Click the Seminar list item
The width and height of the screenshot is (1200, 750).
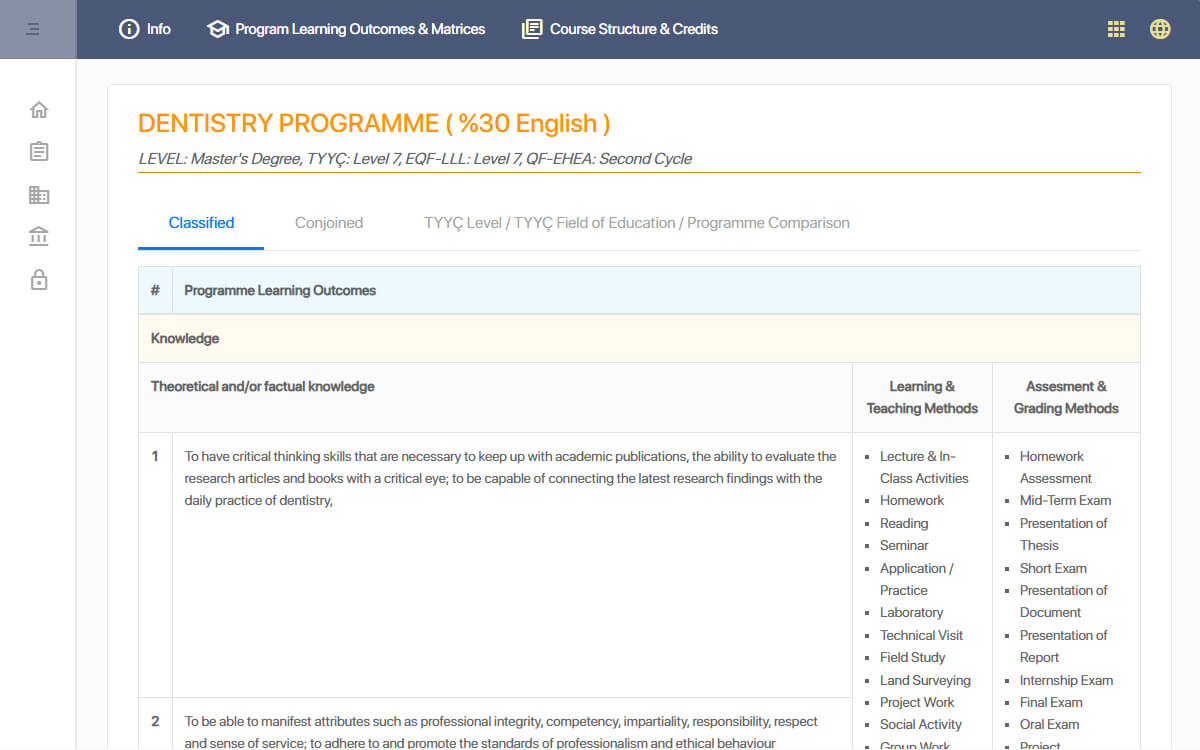tap(904, 545)
